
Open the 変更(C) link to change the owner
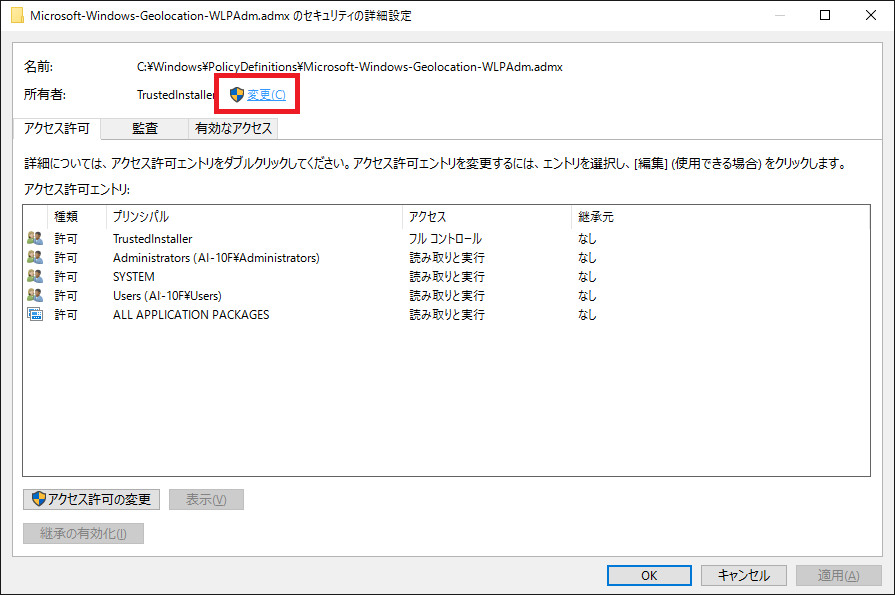pyautogui.click(x=266, y=95)
